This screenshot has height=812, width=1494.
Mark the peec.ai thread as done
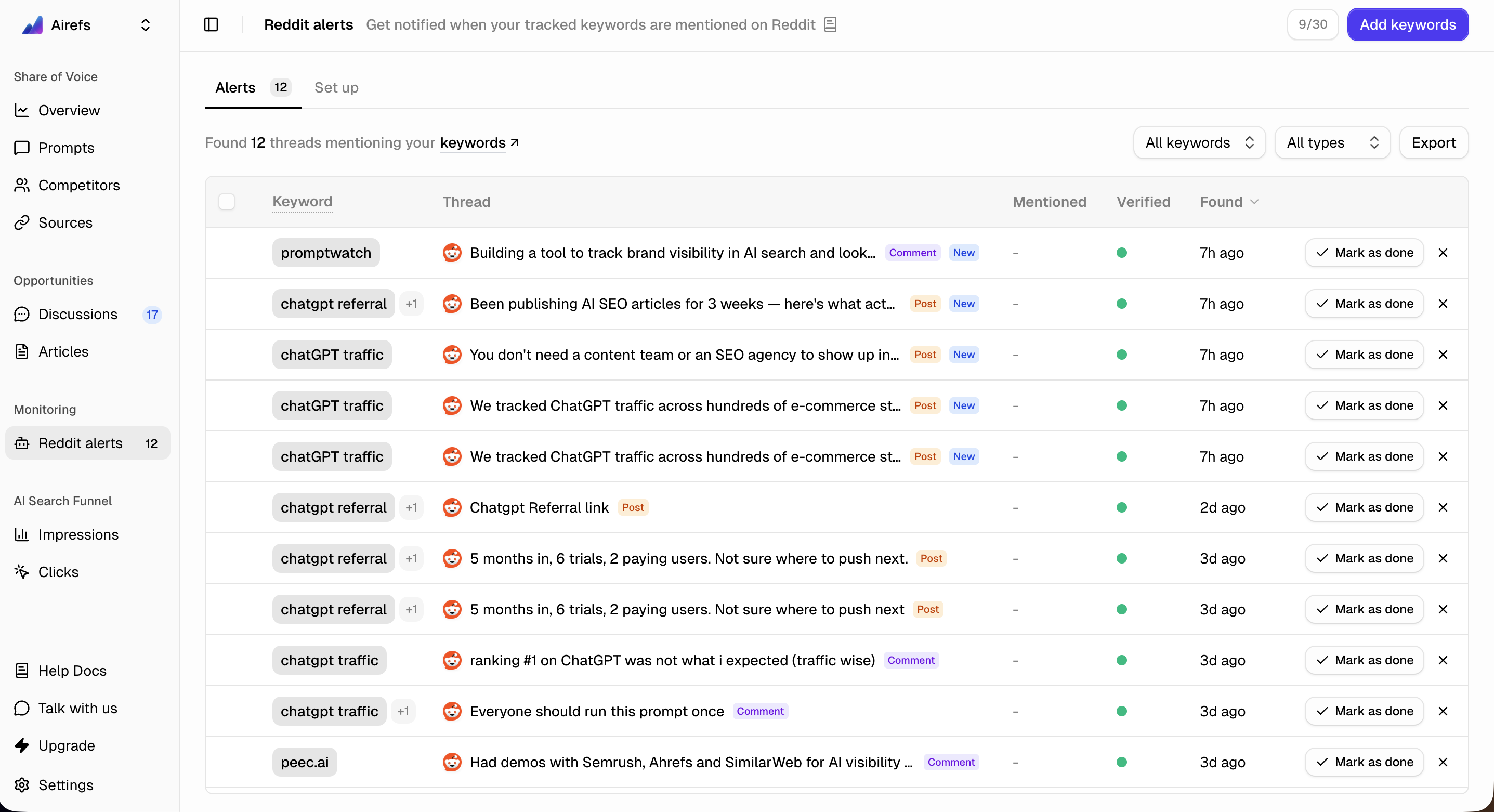pos(1364,762)
